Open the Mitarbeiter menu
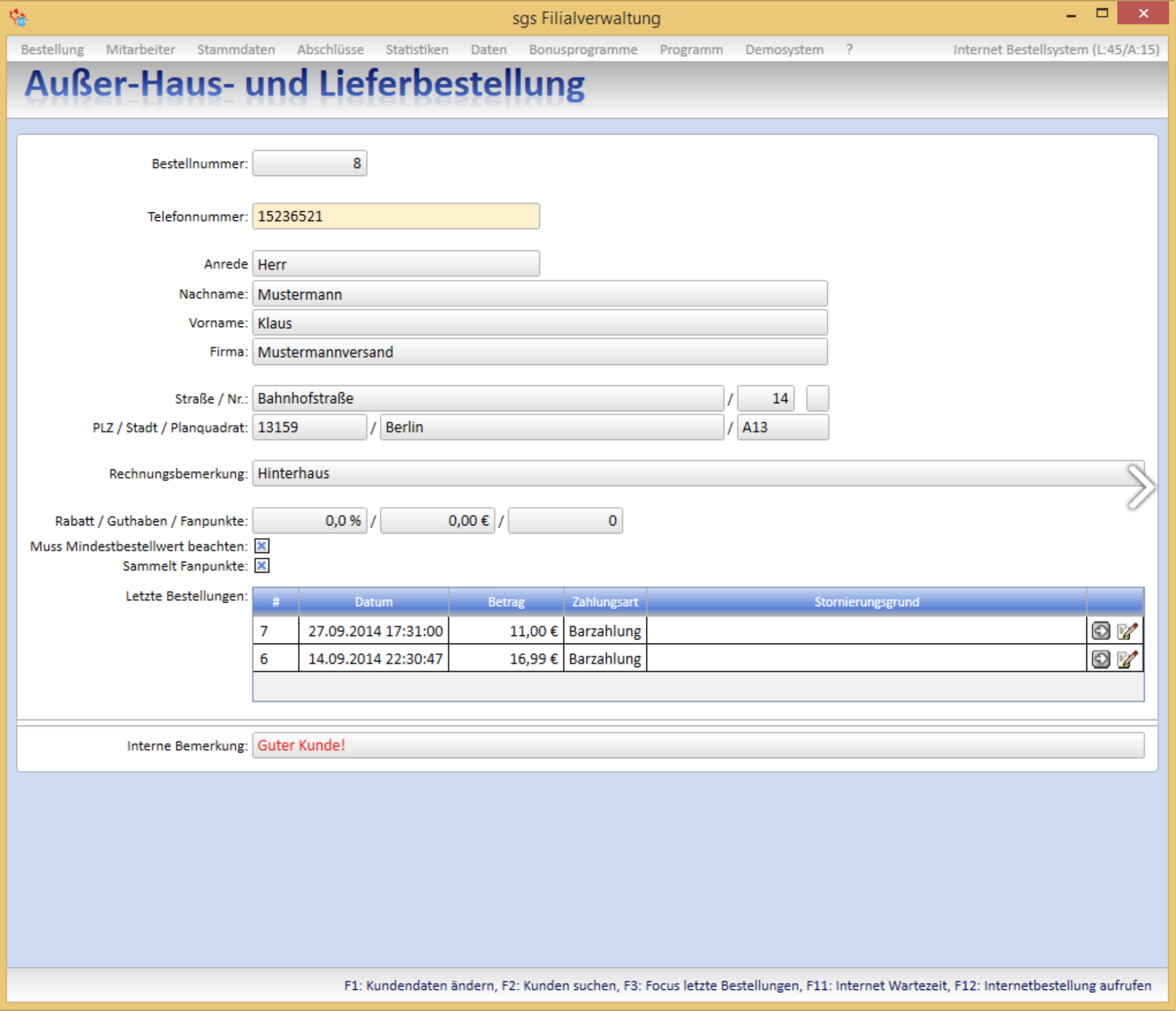This screenshot has height=1011, width=1176. (x=140, y=50)
